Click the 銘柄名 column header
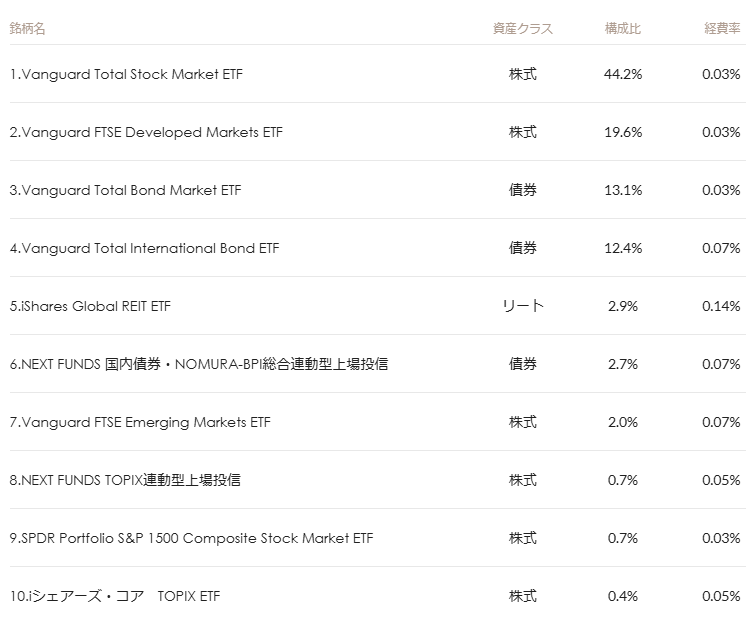The height and width of the screenshot is (622, 748). 27,29
